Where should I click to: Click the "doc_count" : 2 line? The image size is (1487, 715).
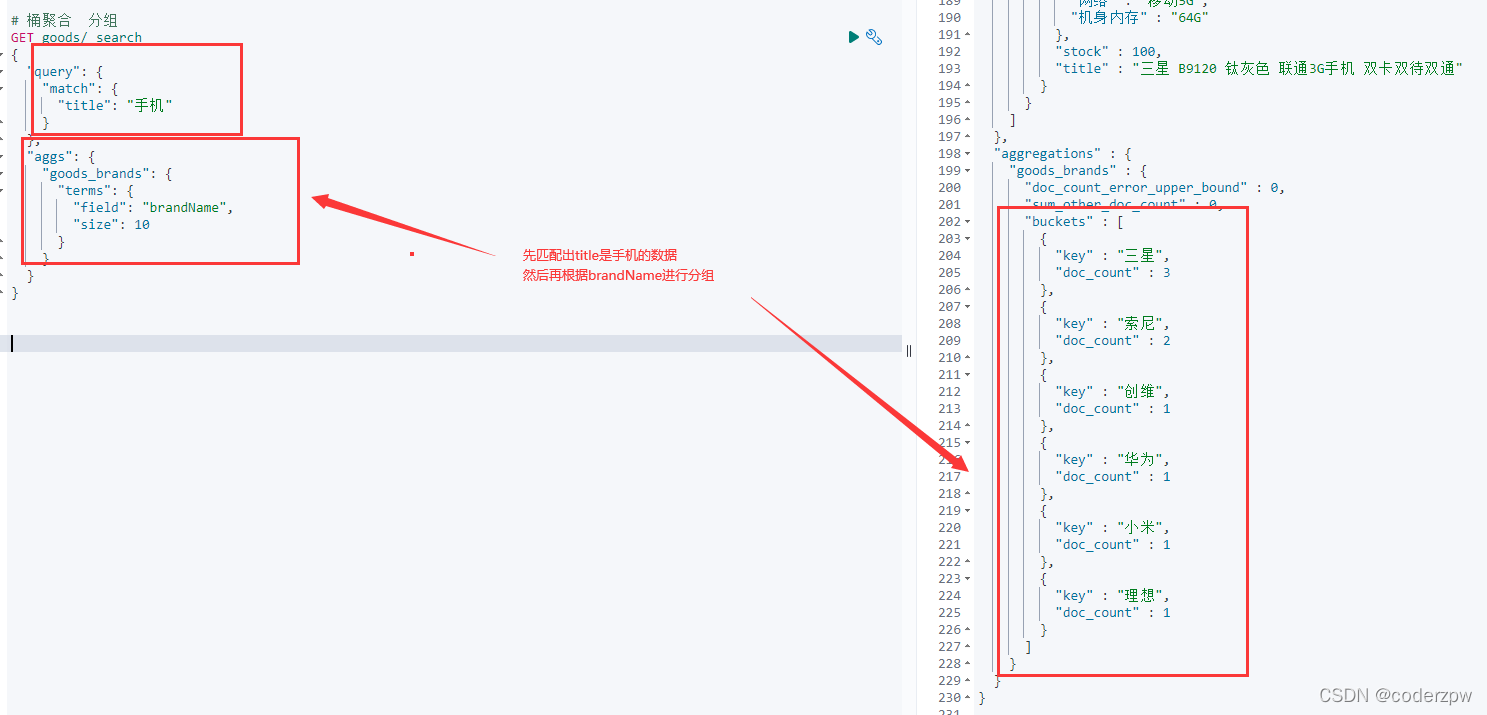click(1112, 341)
